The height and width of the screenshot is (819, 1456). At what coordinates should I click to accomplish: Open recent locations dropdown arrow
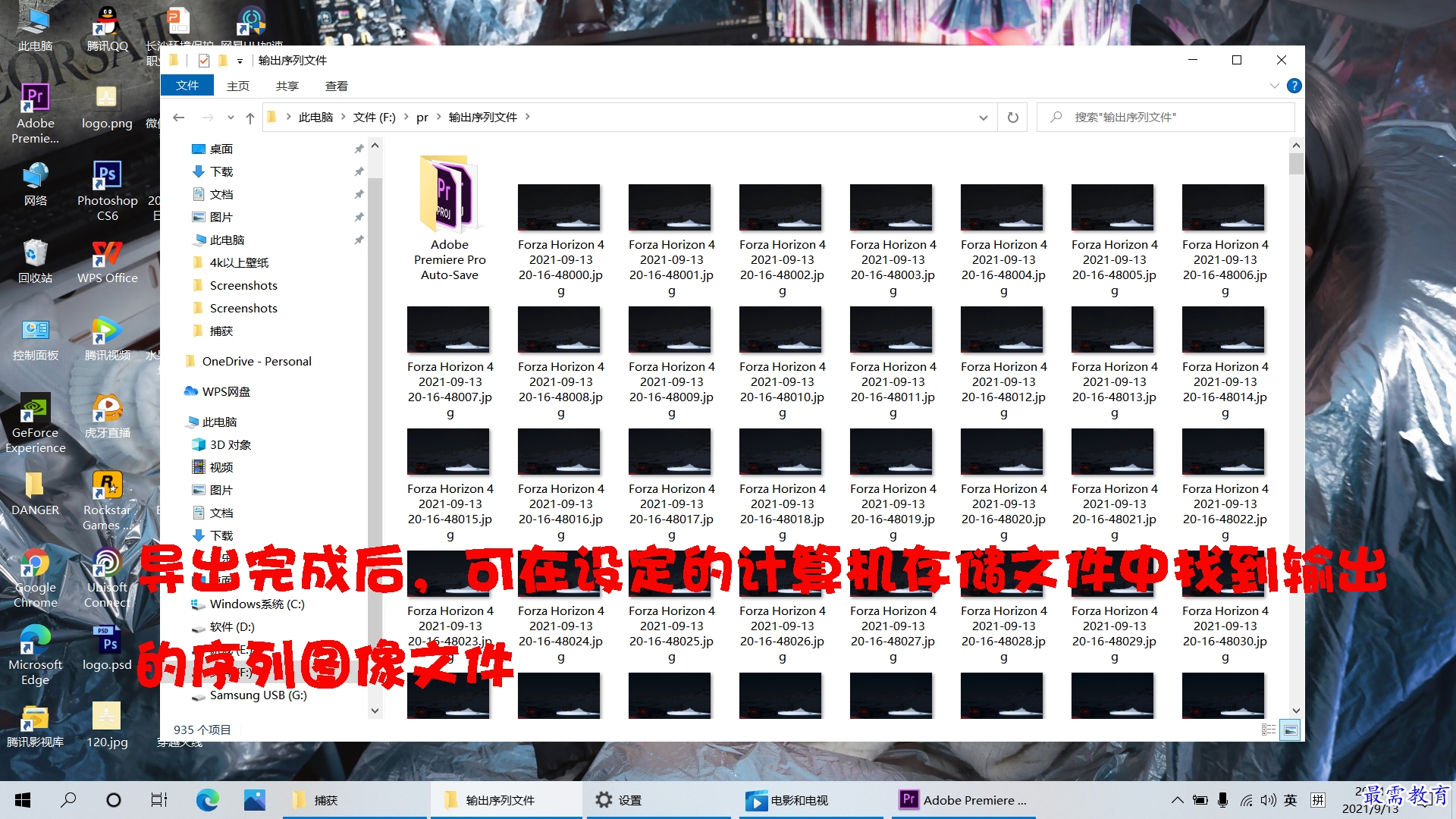point(231,118)
